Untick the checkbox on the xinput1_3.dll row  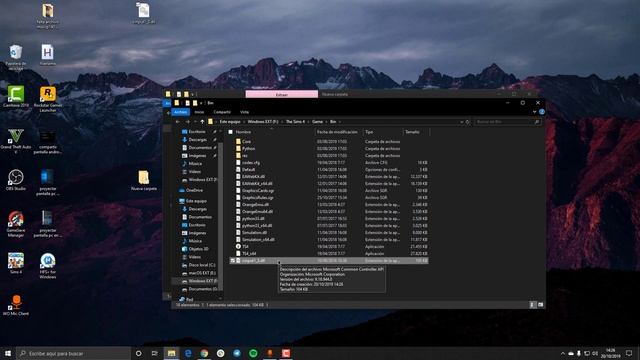232,260
